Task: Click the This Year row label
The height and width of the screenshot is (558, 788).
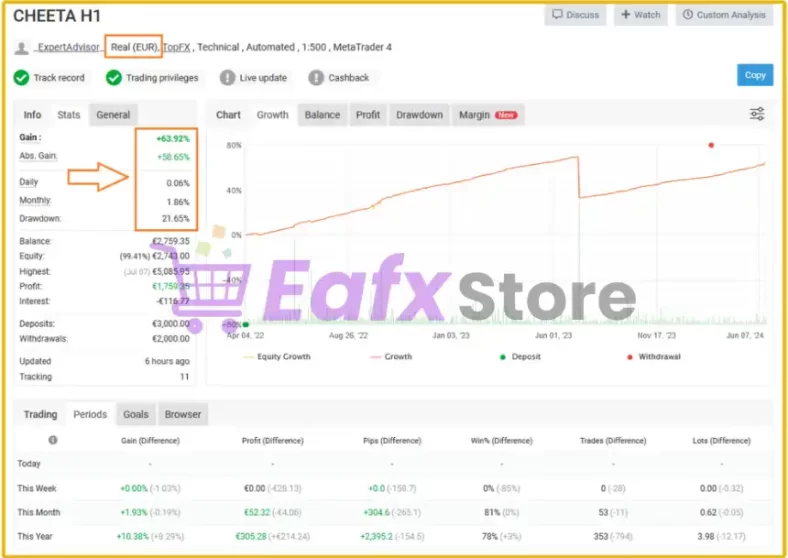Action: click(35, 536)
